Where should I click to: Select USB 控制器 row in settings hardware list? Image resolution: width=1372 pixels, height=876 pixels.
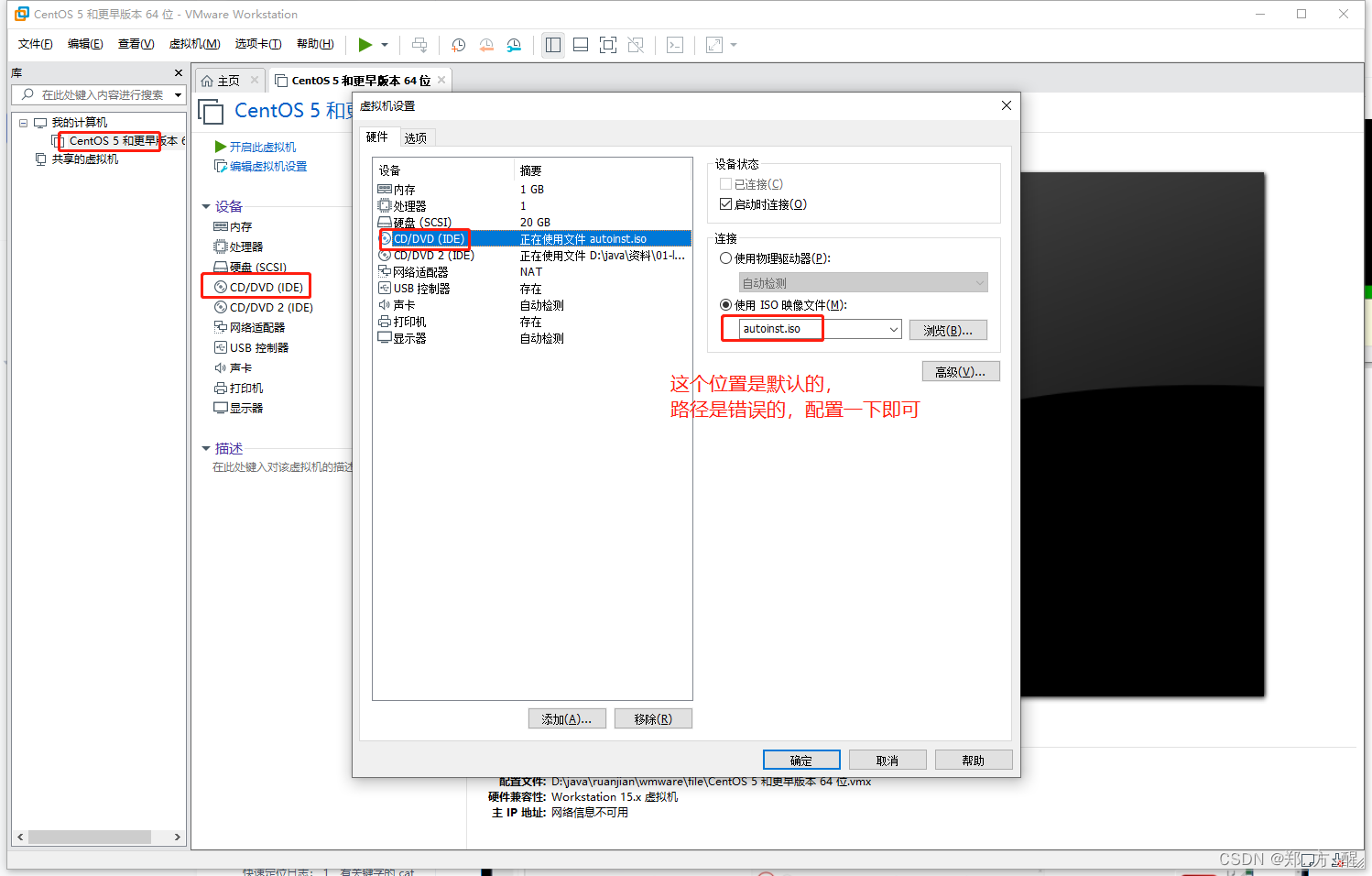[532, 289]
